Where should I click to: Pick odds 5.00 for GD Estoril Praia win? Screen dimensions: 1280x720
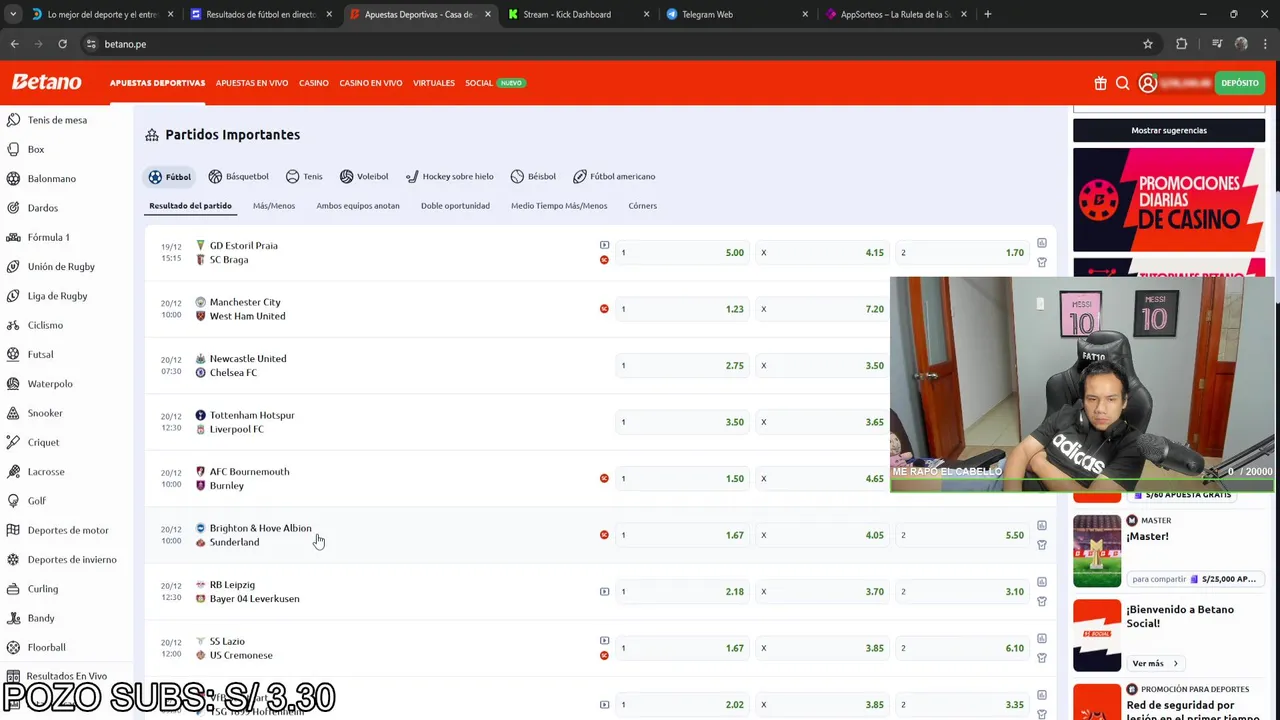point(682,253)
